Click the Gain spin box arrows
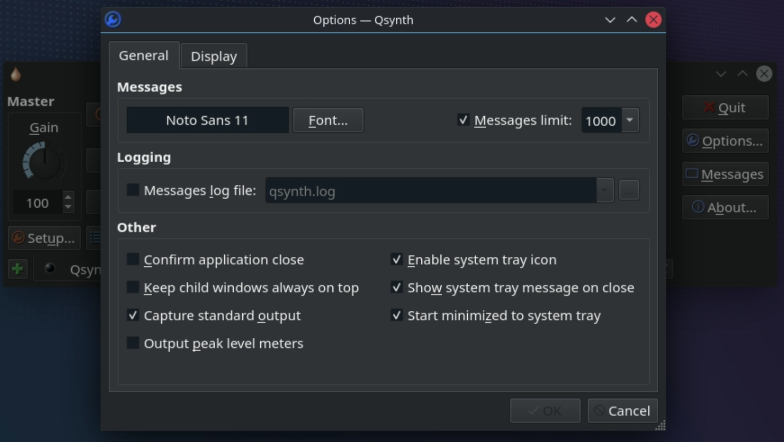The image size is (784, 442). pos(68,203)
